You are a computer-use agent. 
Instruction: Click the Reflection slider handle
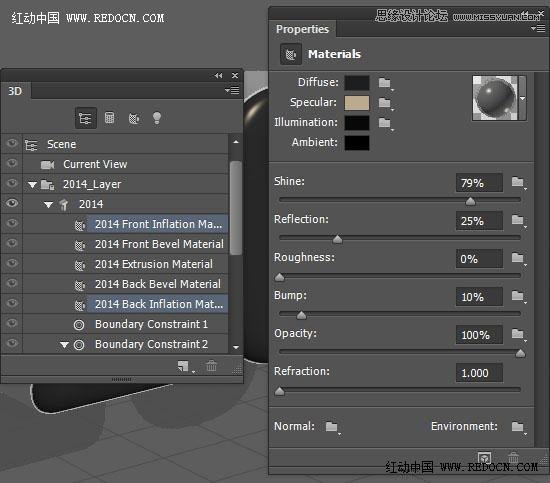pyautogui.click(x=337, y=239)
